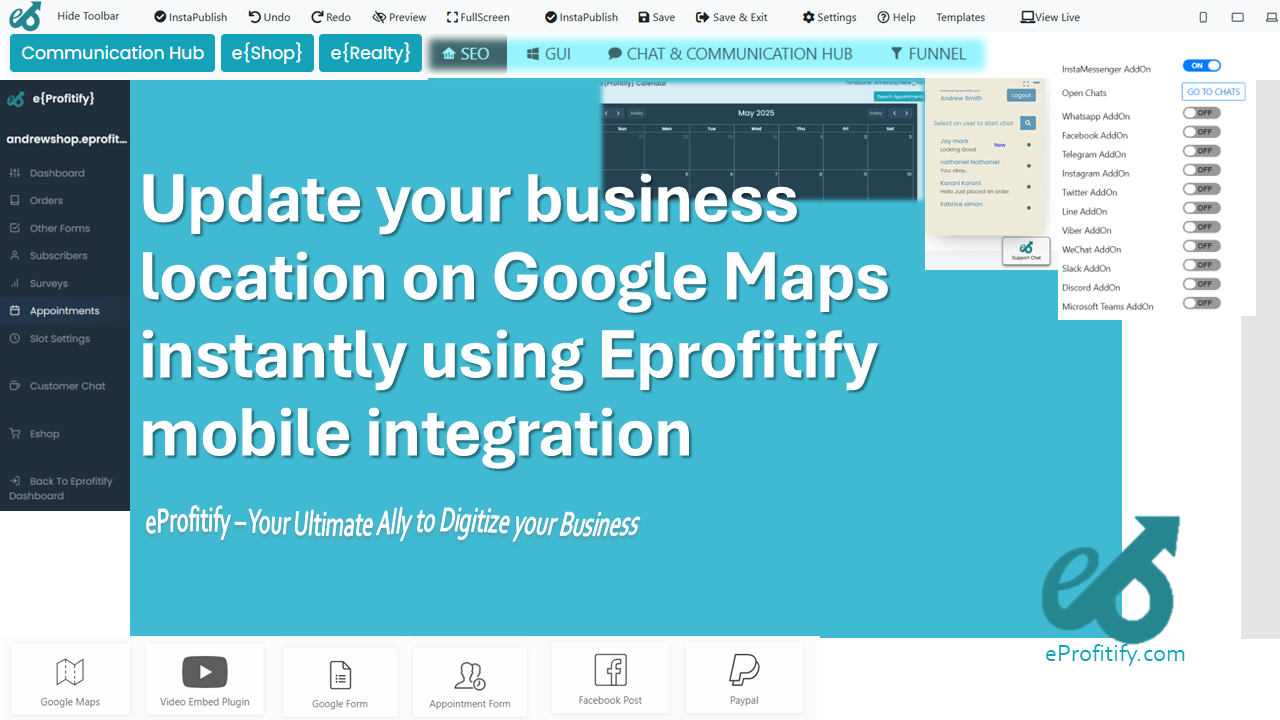Open Help from the toolbar

click(x=896, y=17)
